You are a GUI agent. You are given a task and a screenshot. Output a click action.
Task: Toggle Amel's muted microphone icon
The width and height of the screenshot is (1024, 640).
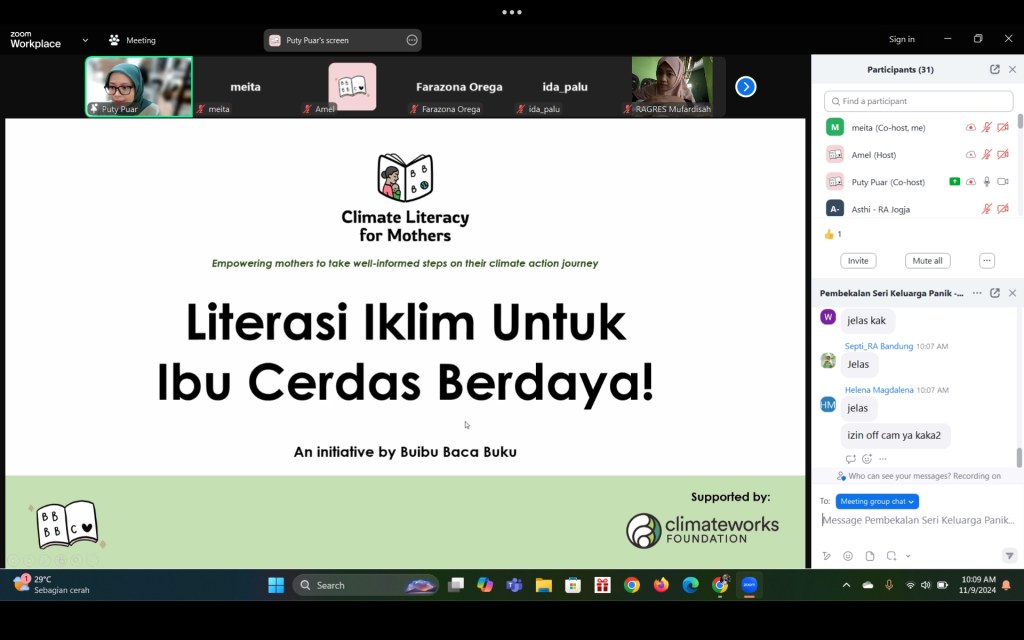pyautogui.click(x=987, y=155)
